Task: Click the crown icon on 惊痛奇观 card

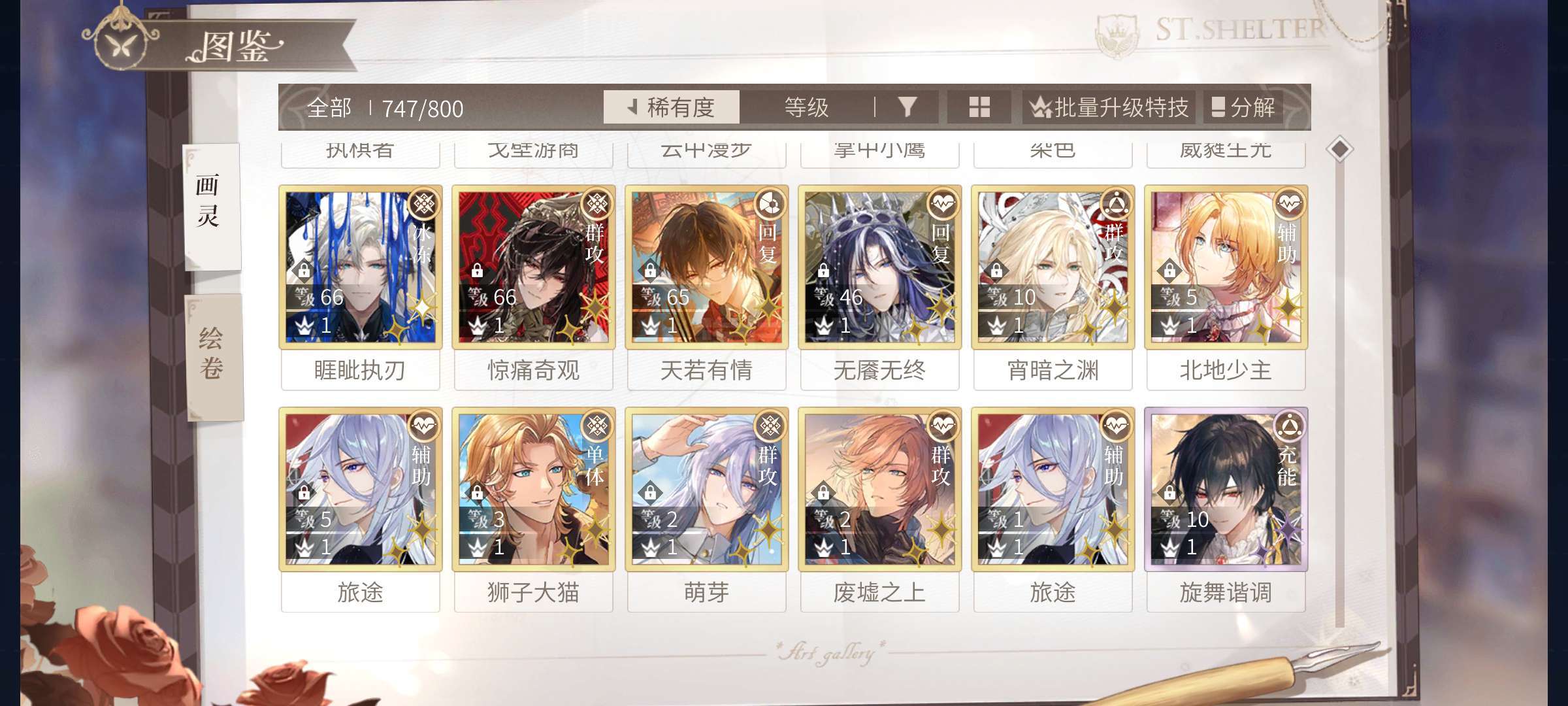Action: (478, 325)
